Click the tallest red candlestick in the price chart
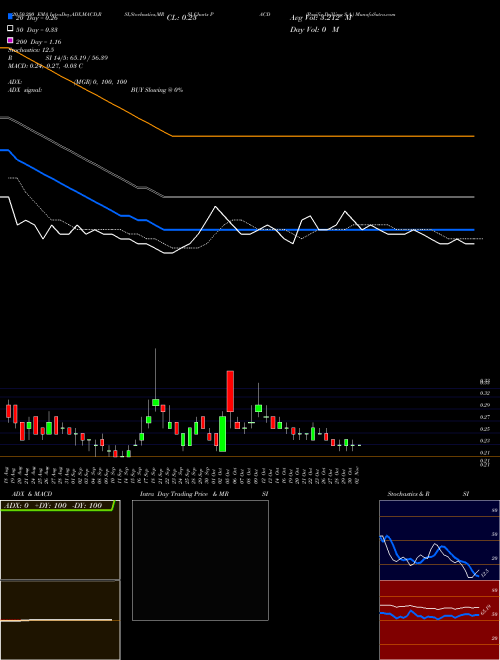 [230, 391]
